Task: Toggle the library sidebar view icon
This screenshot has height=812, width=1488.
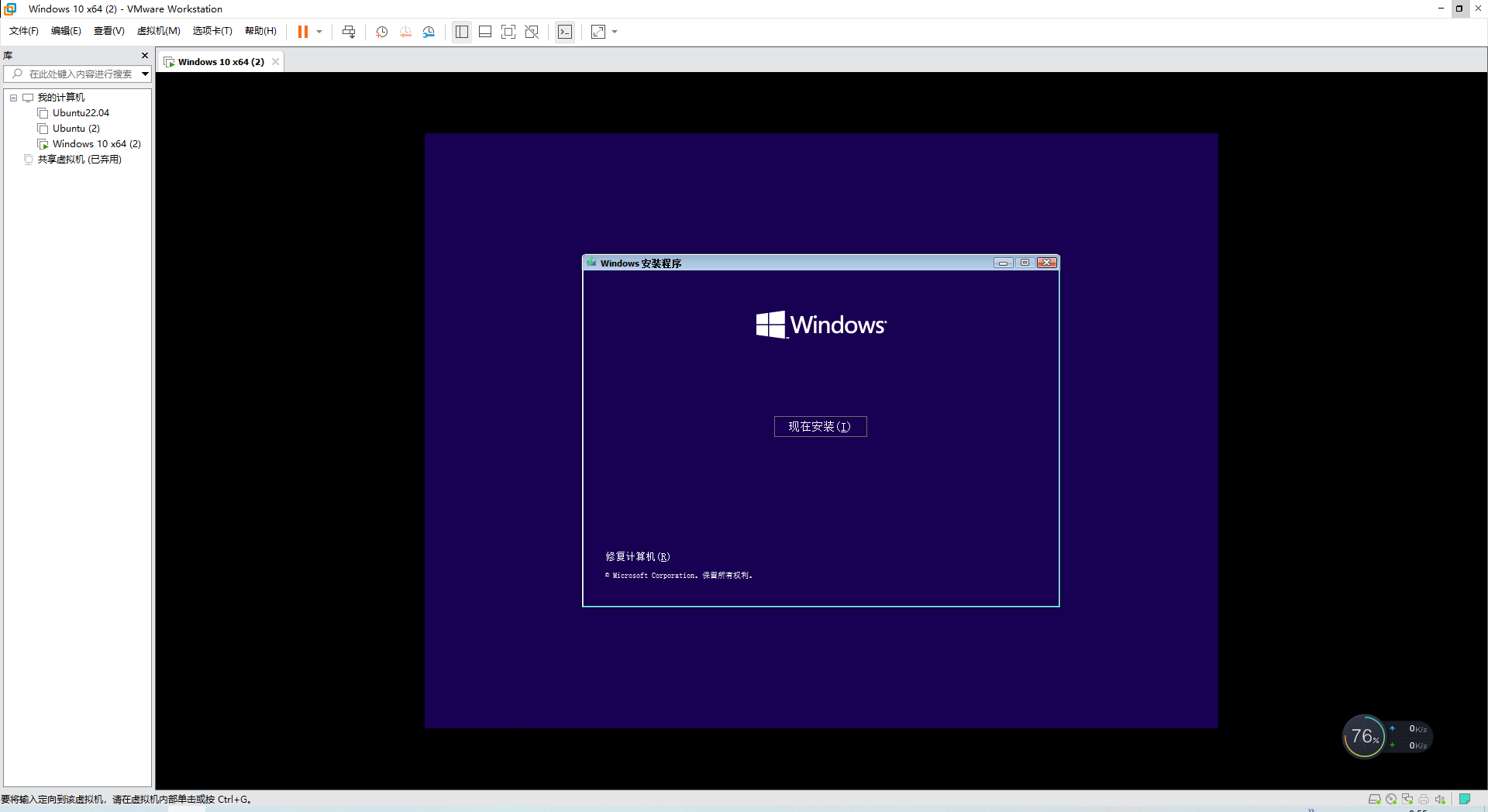Action: pos(462,32)
